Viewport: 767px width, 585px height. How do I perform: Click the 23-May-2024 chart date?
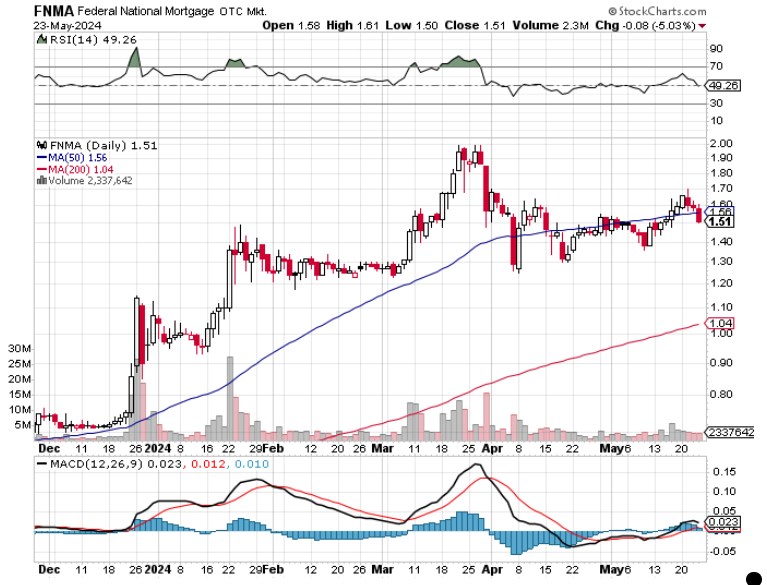[68, 25]
